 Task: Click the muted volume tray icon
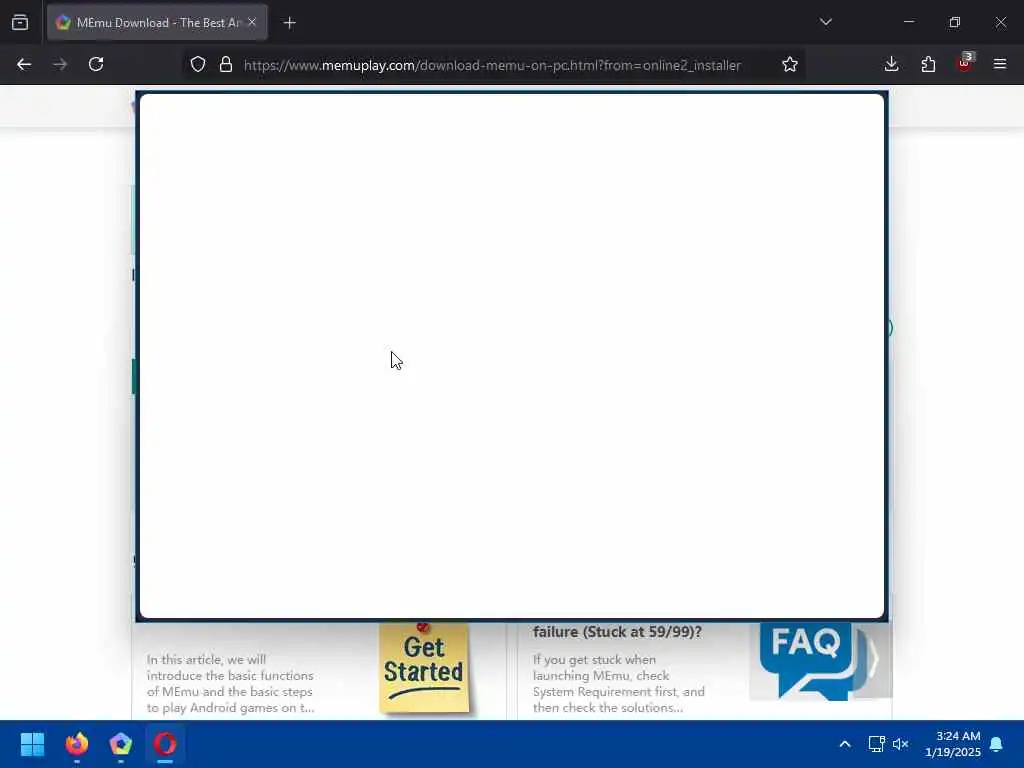901,744
